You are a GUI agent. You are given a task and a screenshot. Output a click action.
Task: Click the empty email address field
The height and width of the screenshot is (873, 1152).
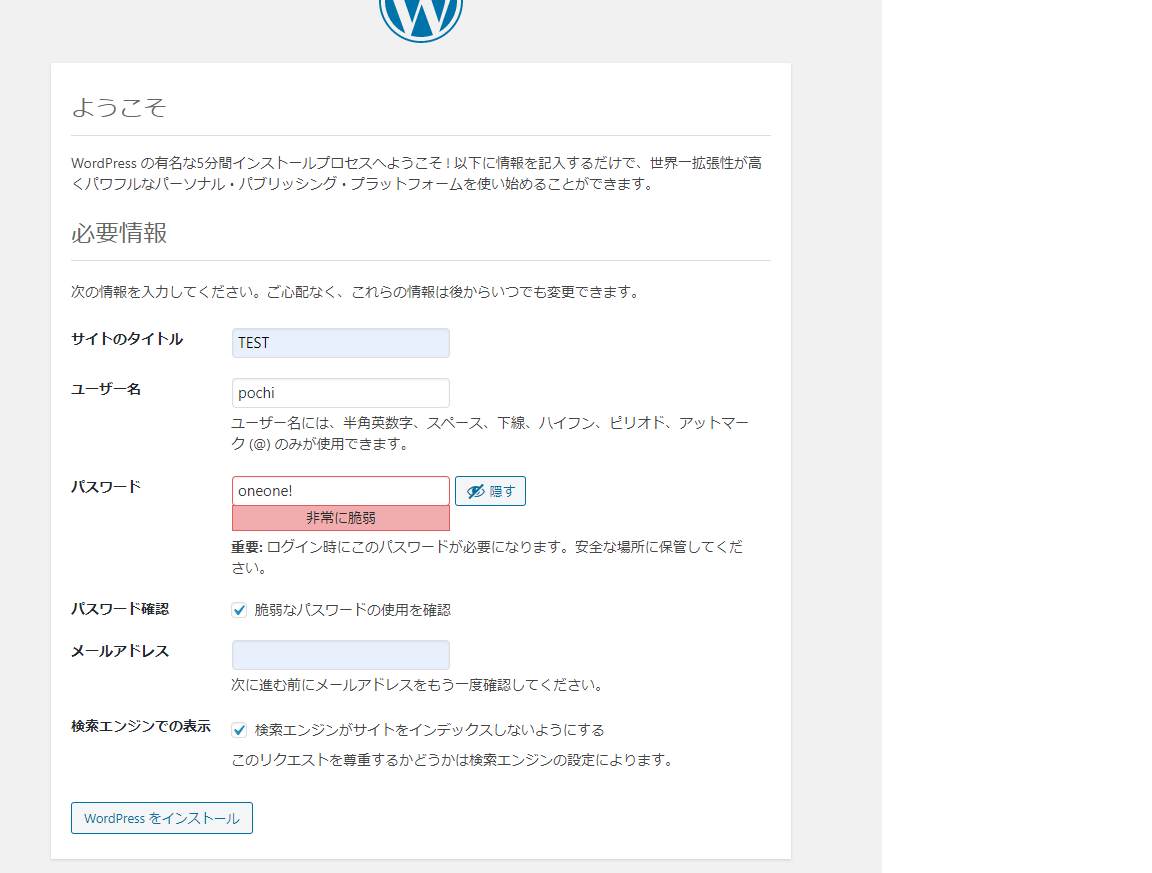[x=341, y=655]
